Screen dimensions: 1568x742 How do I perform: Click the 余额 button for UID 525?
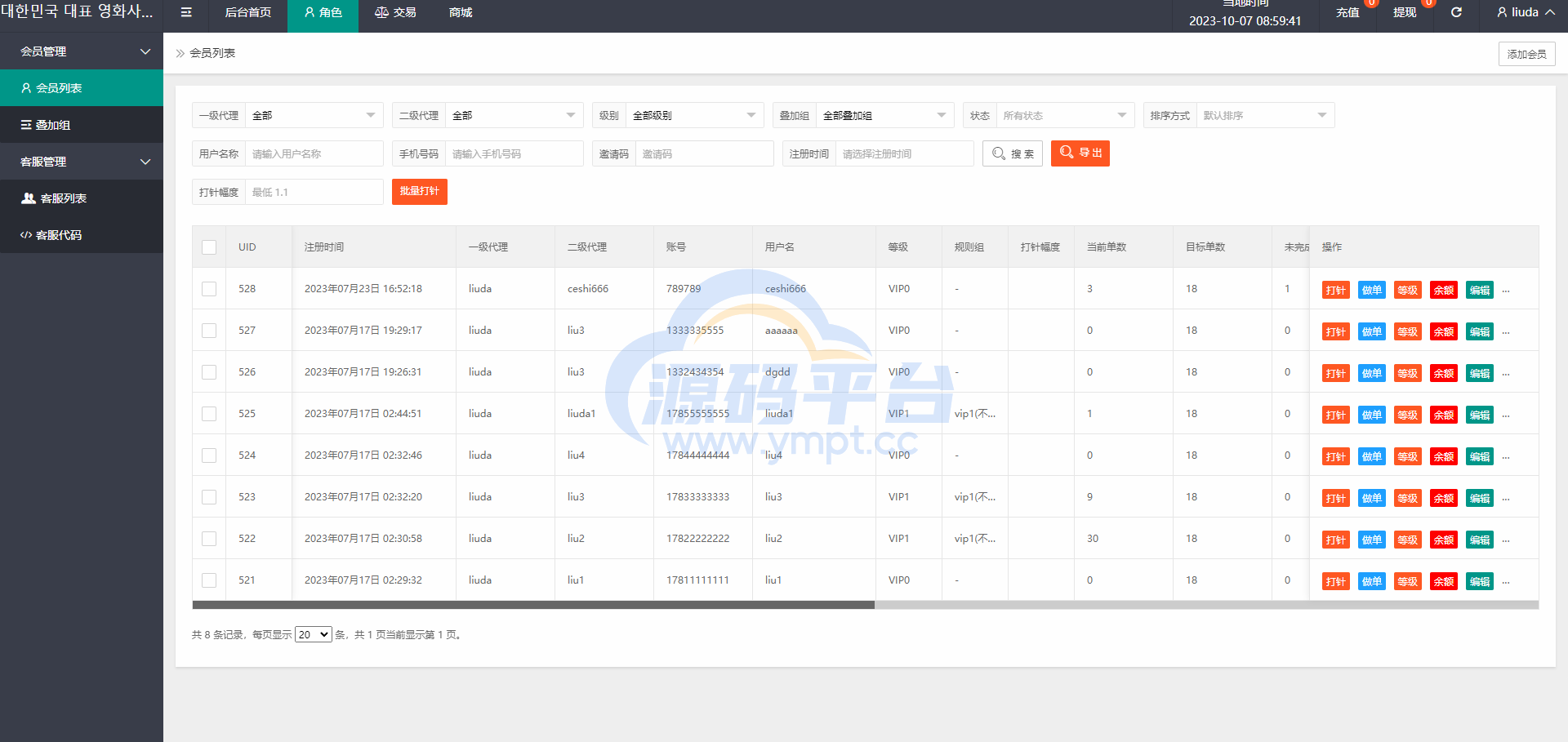coord(1444,415)
